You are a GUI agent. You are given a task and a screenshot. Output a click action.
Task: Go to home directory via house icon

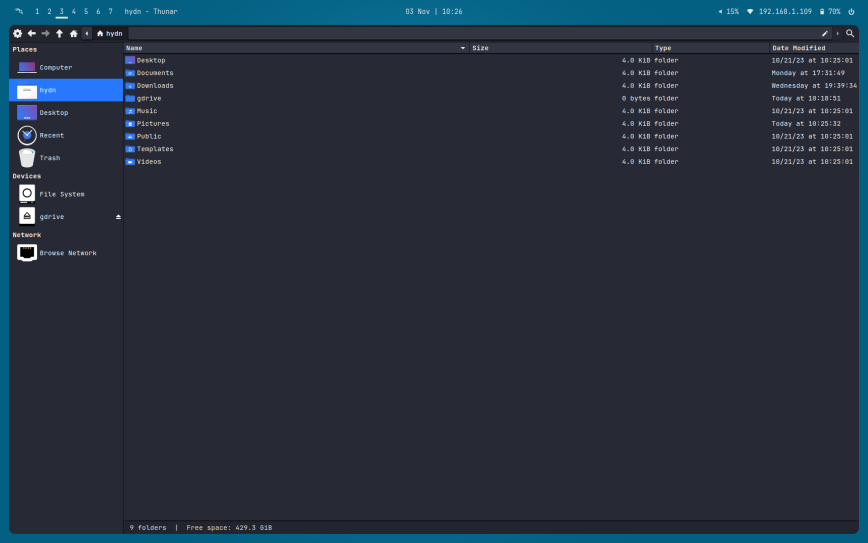(74, 34)
